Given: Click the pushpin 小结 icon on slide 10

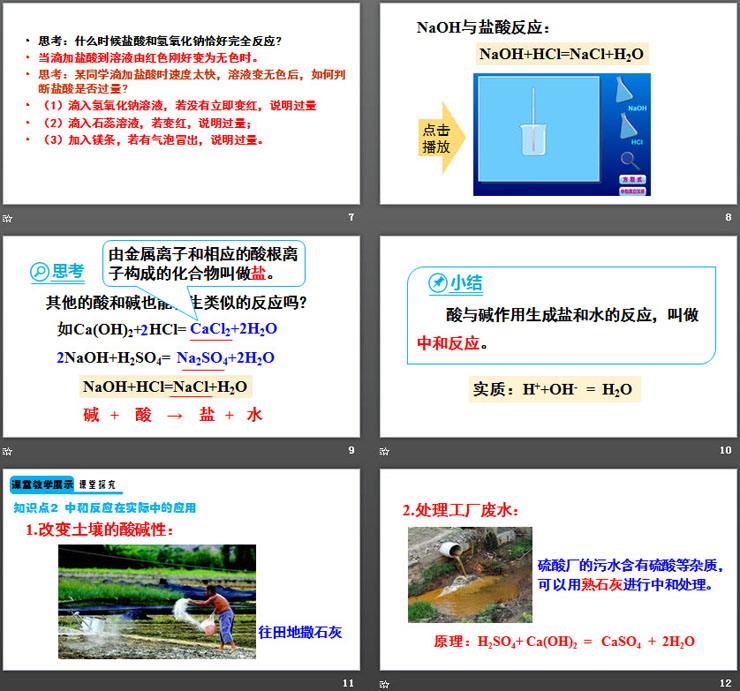Looking at the screenshot, I should click(437, 283).
